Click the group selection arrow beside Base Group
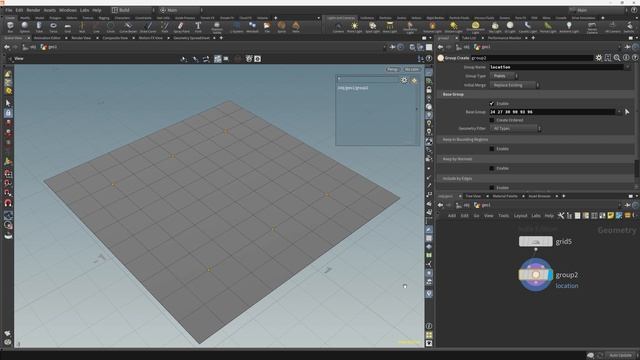640x360 pixels. 627,111
